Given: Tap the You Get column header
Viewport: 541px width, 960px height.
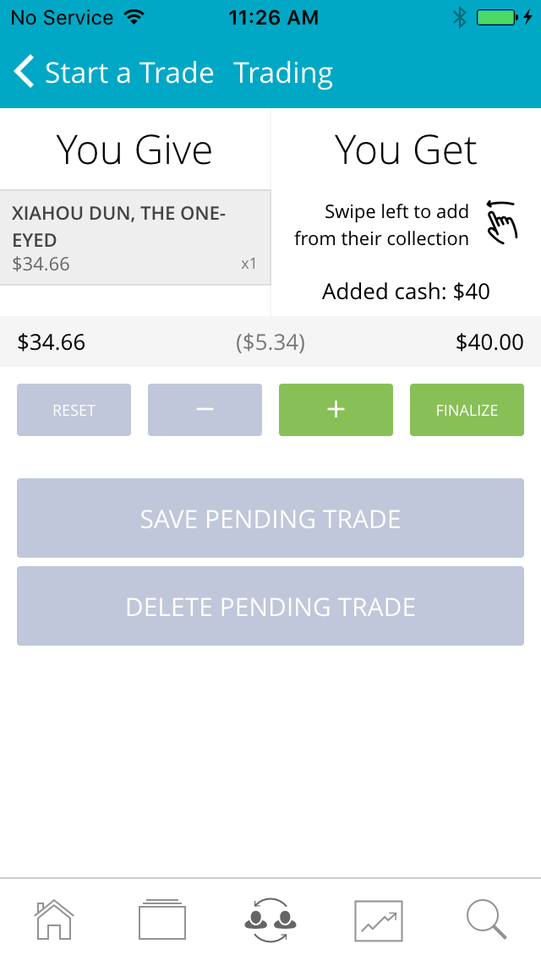Looking at the screenshot, I should click(406, 150).
